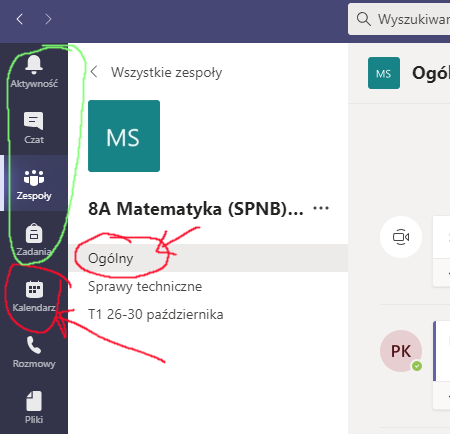Select the Zespoły teams icon
Image resolution: width=450 pixels, height=434 pixels.
coord(34,177)
